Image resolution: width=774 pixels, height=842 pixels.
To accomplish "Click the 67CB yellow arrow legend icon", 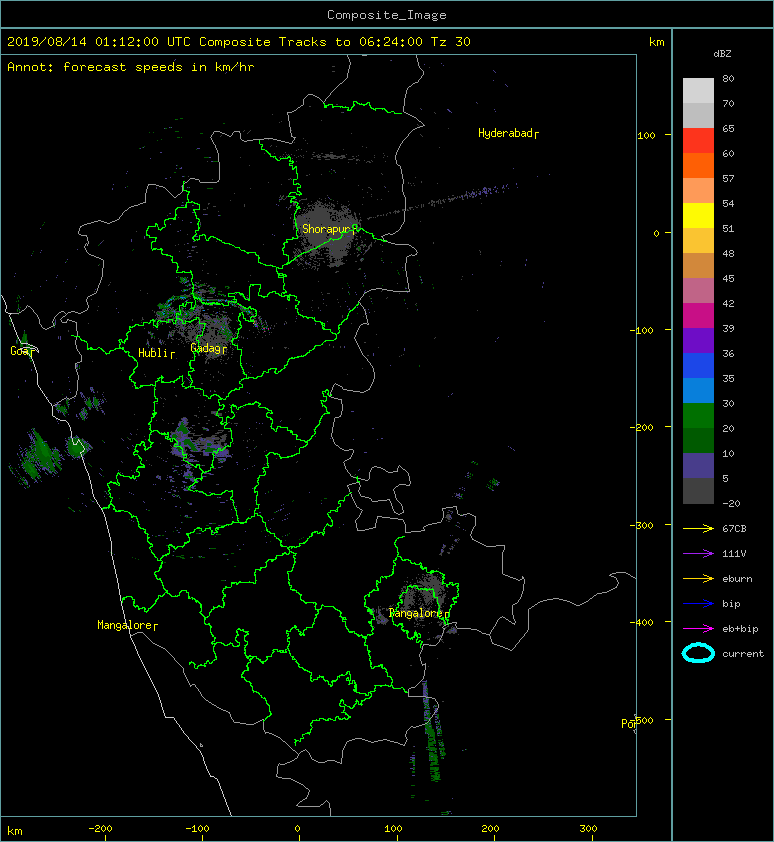I will click(698, 528).
